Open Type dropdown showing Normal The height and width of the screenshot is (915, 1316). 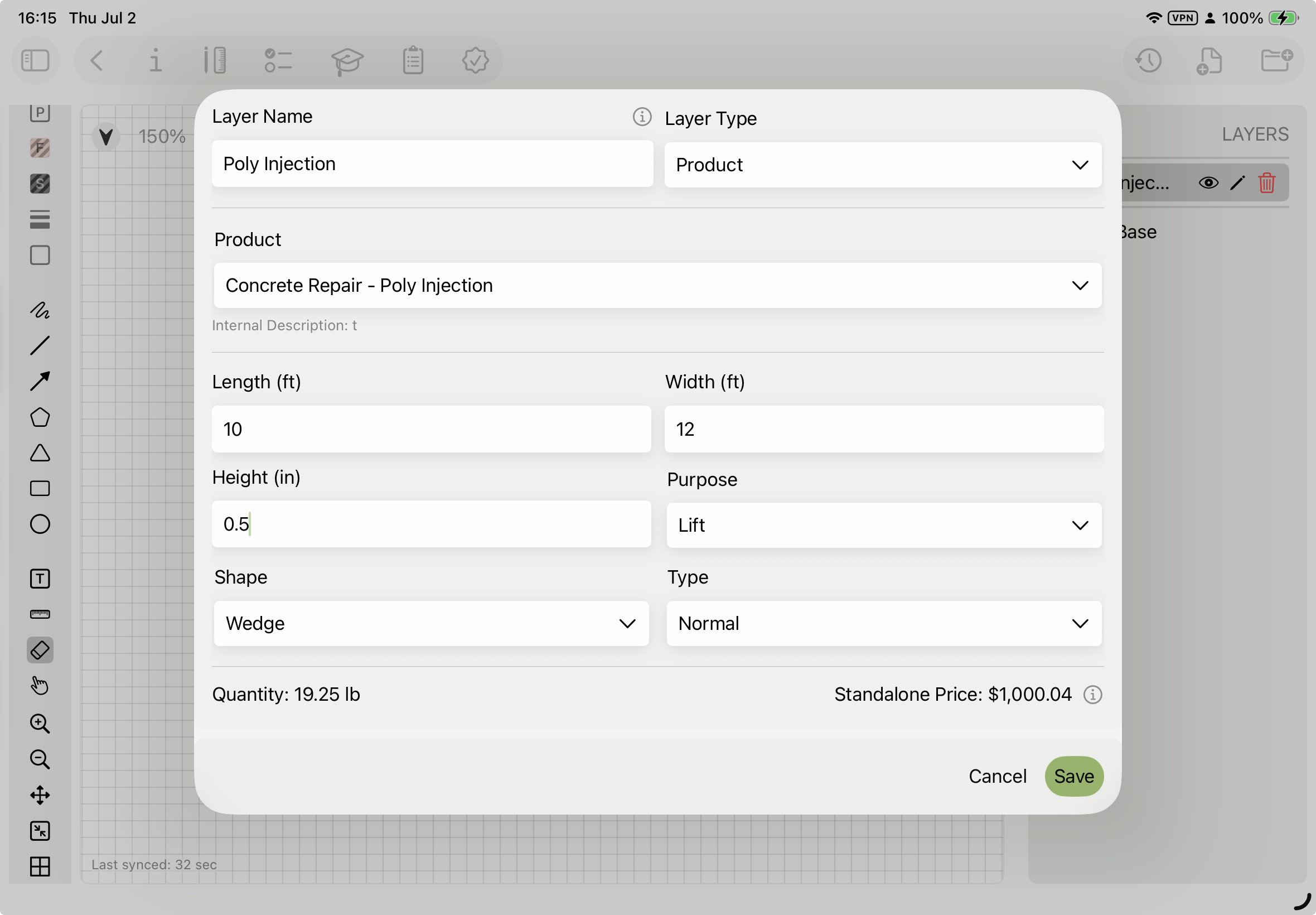click(x=883, y=623)
